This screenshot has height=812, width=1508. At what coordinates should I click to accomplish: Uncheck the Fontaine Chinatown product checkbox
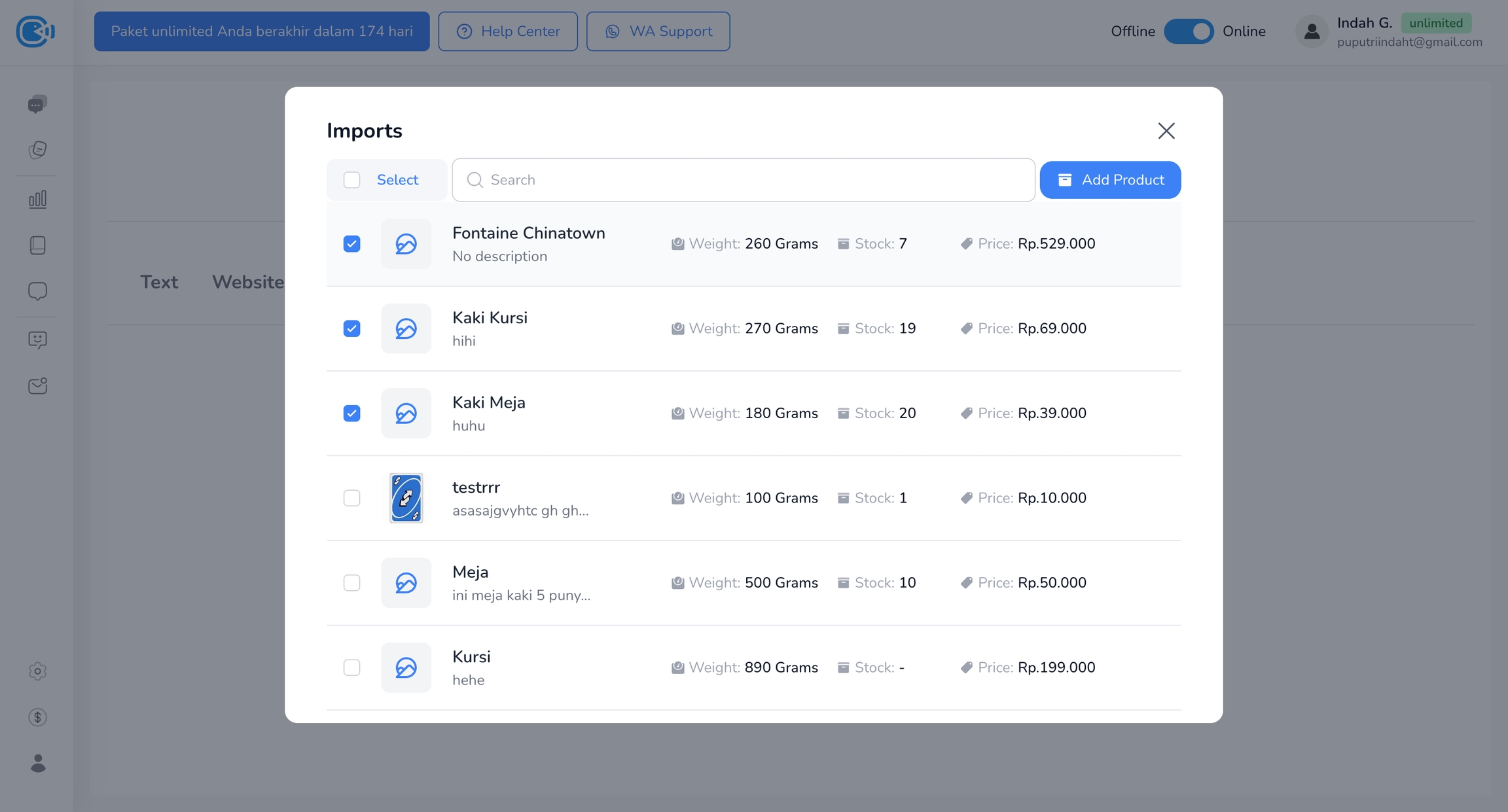tap(351, 244)
